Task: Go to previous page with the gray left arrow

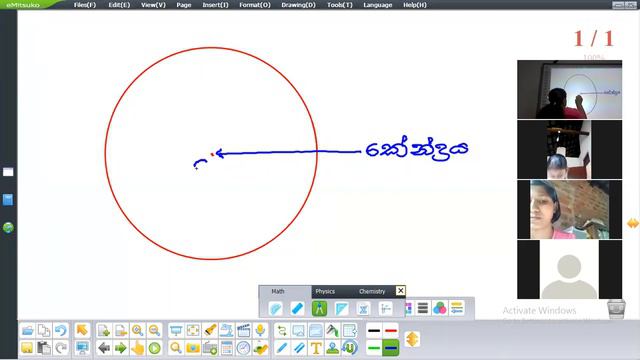Action: 104,348
